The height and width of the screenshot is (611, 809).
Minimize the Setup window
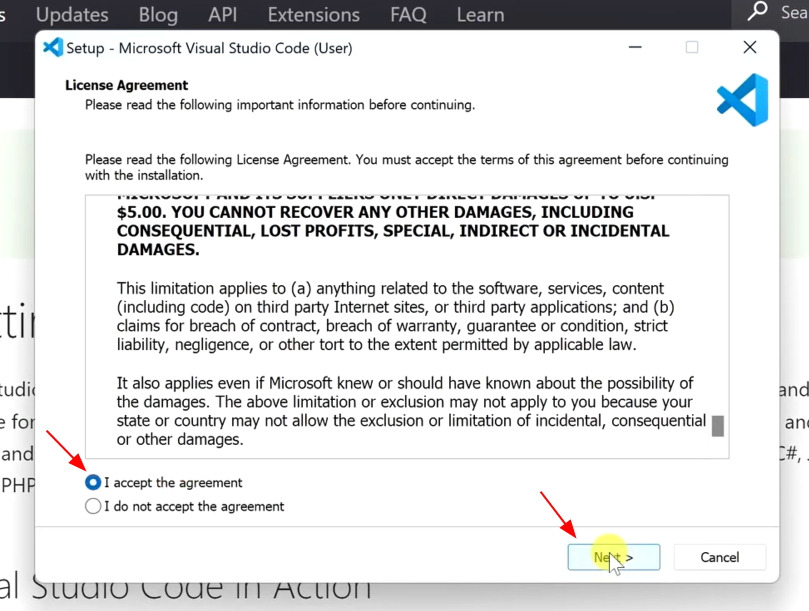[635, 47]
